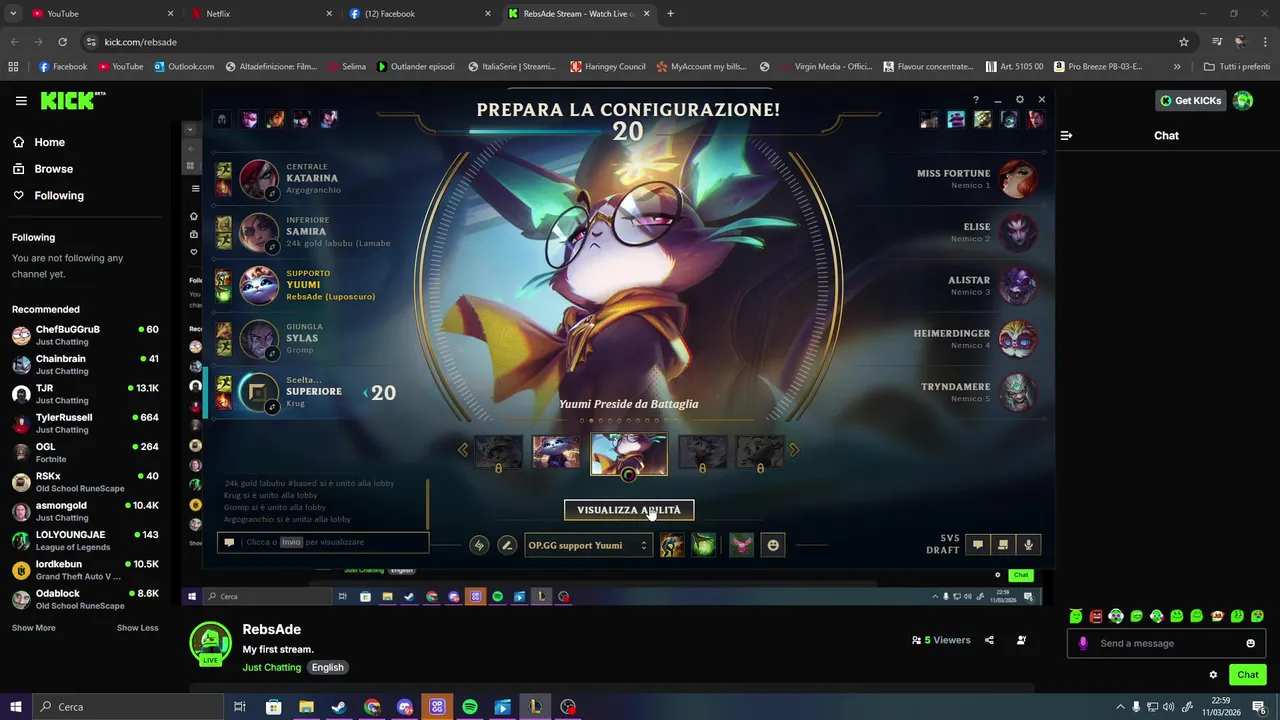
Task: Click the Send a message field
Action: point(1166,643)
